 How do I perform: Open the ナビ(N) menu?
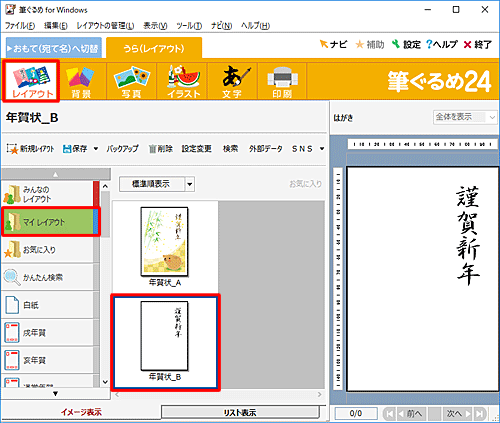click(x=221, y=26)
